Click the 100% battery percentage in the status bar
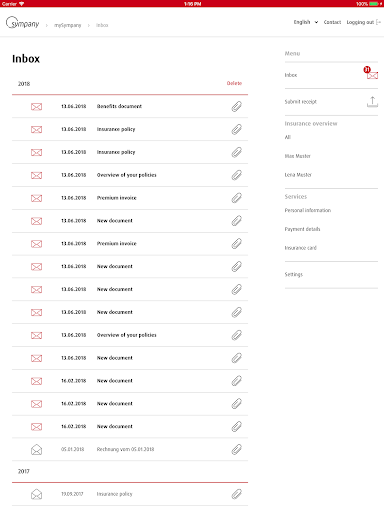Image resolution: width=384 pixels, height=512 pixels. click(x=362, y=4)
